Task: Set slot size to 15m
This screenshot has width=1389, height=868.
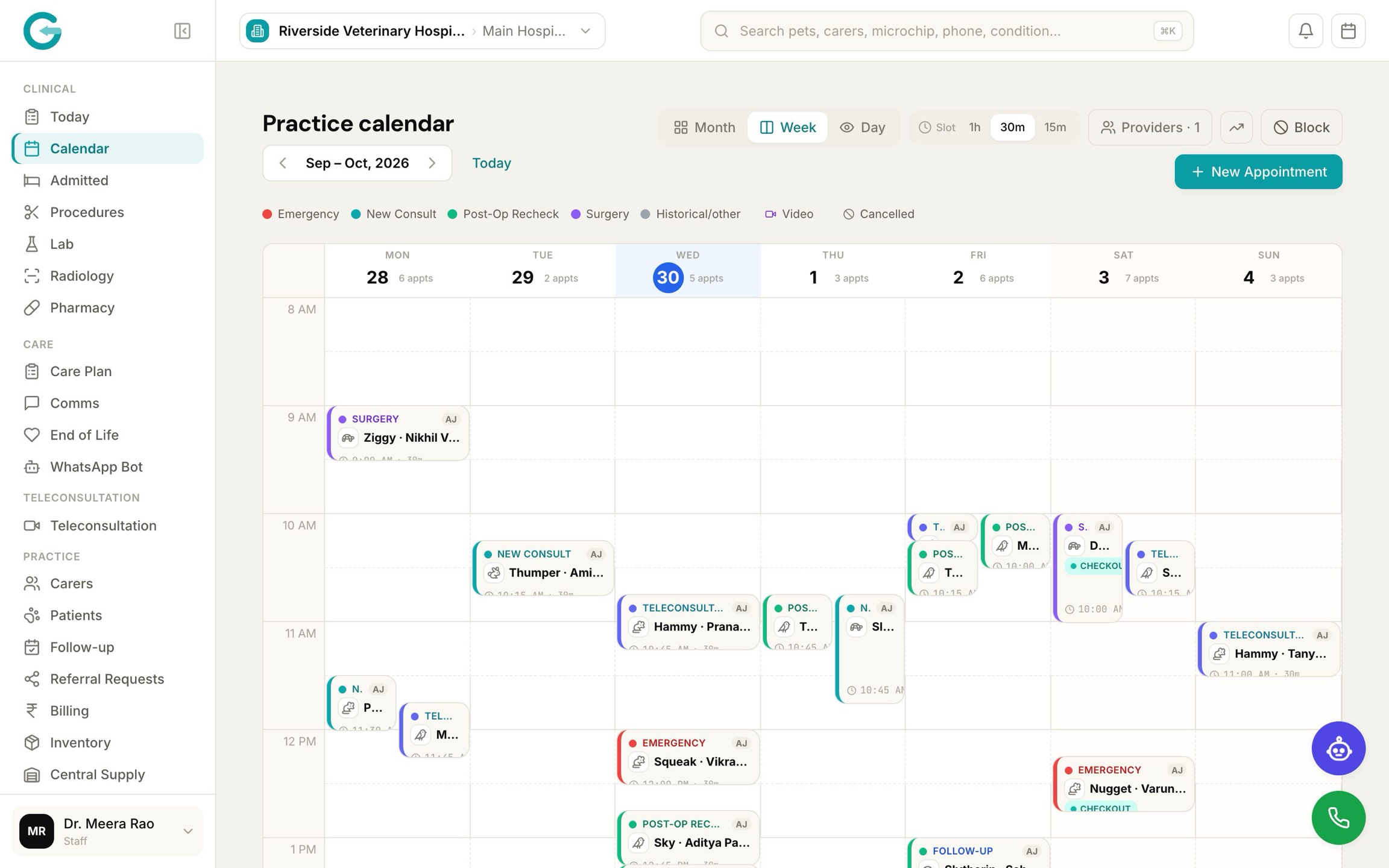Action: point(1055,127)
